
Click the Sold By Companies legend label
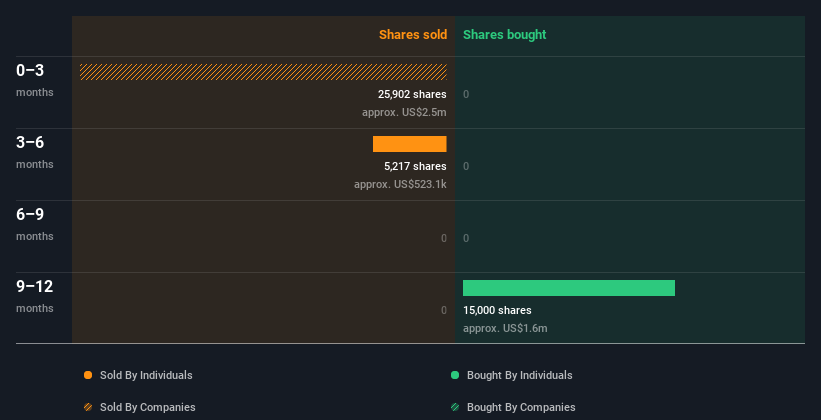(x=148, y=407)
